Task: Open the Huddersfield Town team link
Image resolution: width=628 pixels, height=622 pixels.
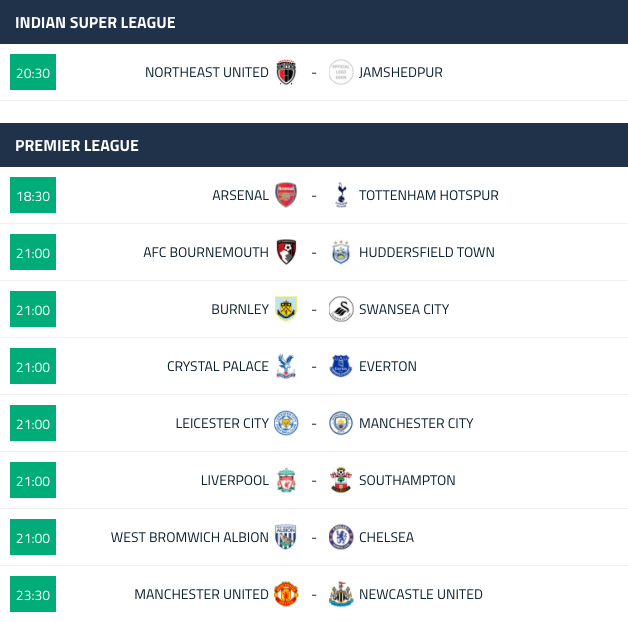Action: pos(427,252)
